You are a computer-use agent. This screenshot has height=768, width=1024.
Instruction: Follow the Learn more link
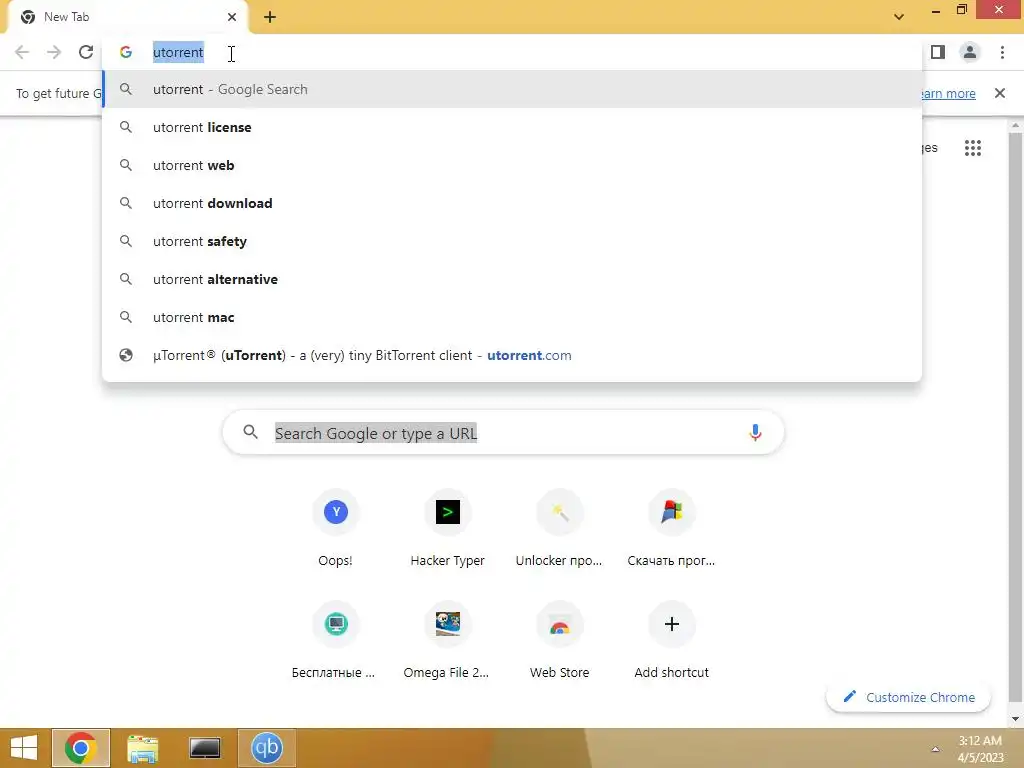[948, 93]
